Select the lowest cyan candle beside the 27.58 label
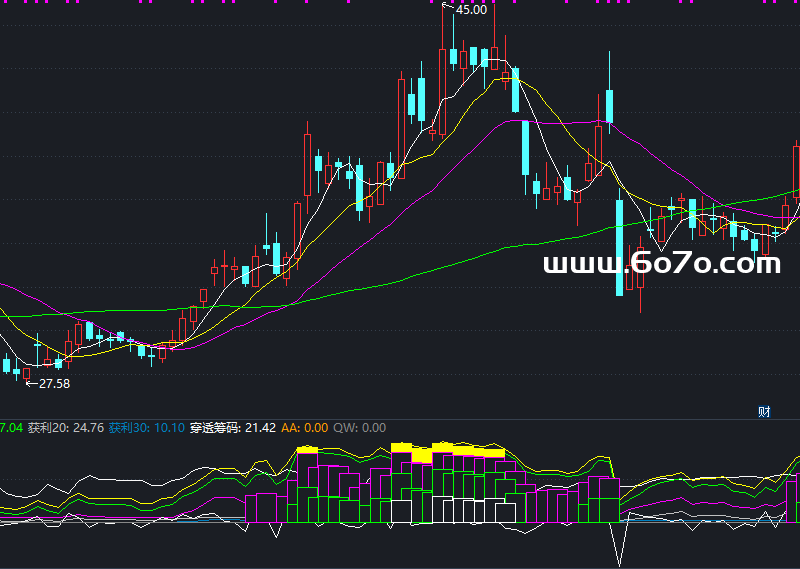Viewport: 800px width, 569px height. click(x=16, y=373)
